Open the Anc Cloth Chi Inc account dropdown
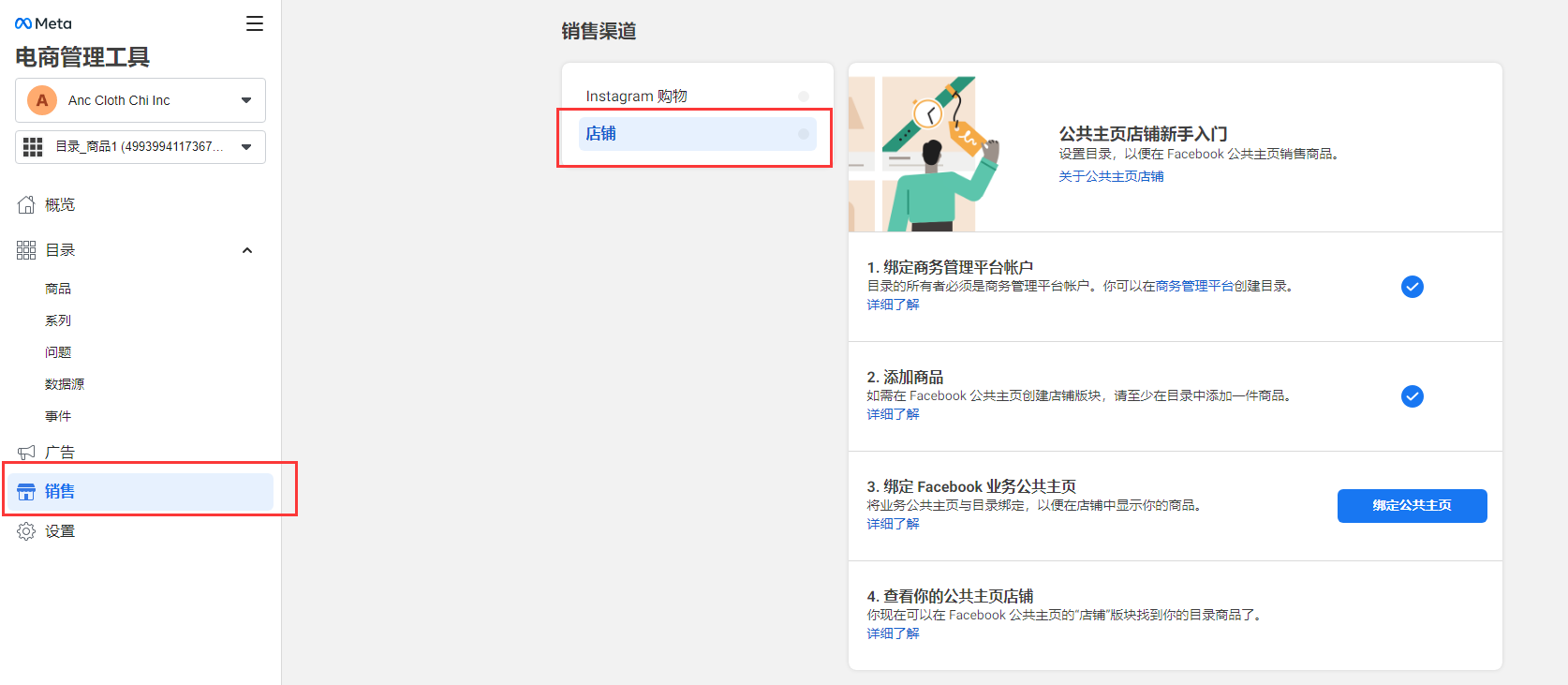The height and width of the screenshot is (685, 1568). [x=141, y=100]
